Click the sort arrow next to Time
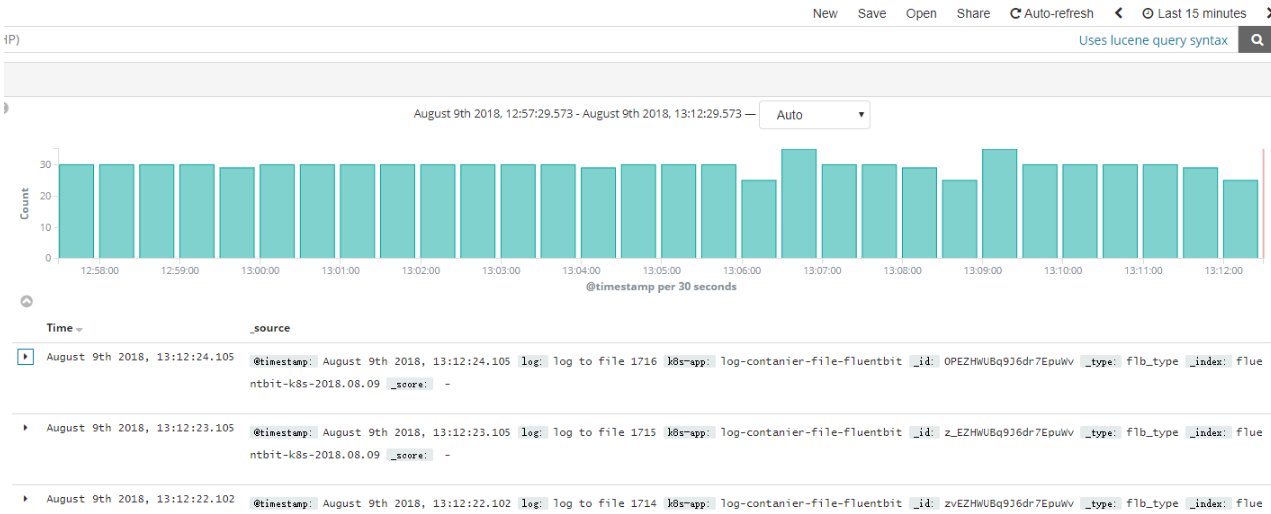This screenshot has width=1271, height=514. pyautogui.click(x=79, y=329)
